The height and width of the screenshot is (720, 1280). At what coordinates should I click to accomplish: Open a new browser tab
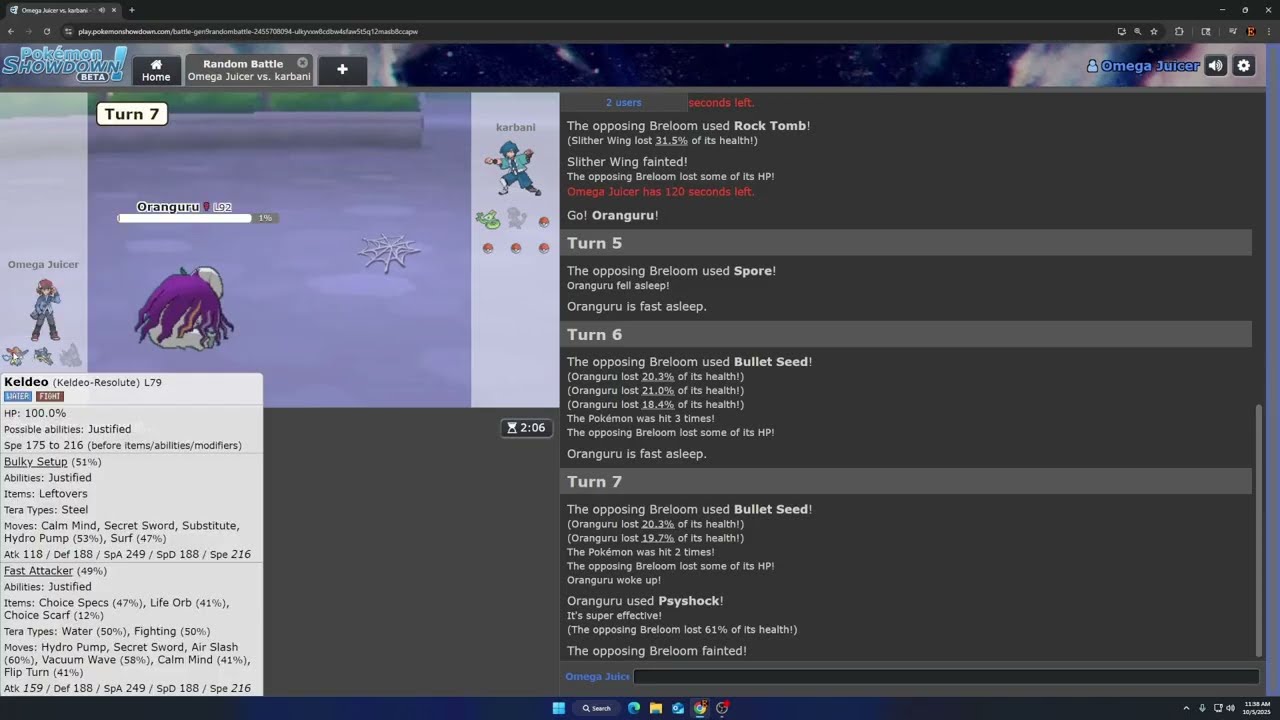pyautogui.click(x=131, y=10)
